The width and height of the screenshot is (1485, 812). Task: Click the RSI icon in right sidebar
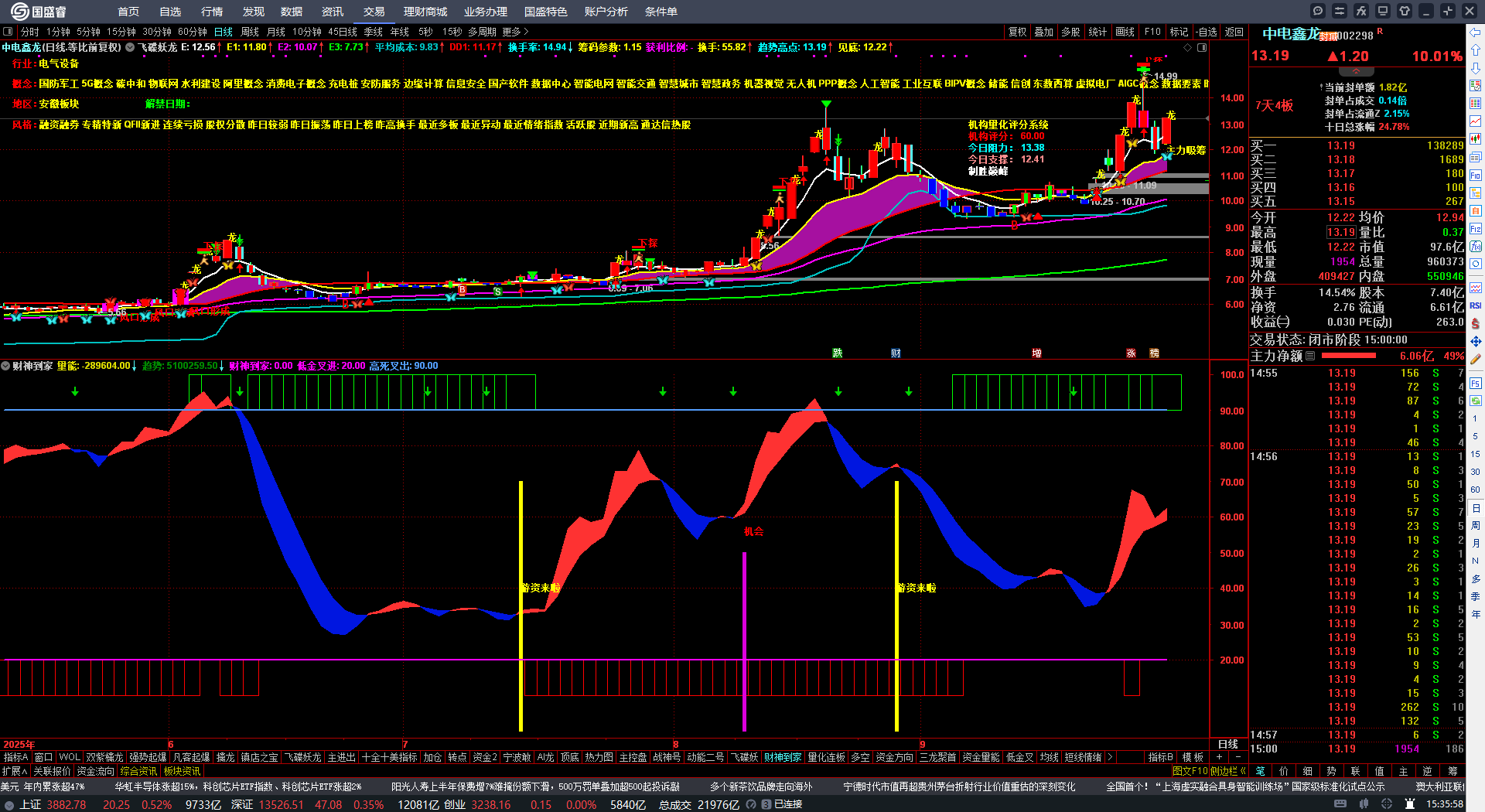tap(1476, 305)
